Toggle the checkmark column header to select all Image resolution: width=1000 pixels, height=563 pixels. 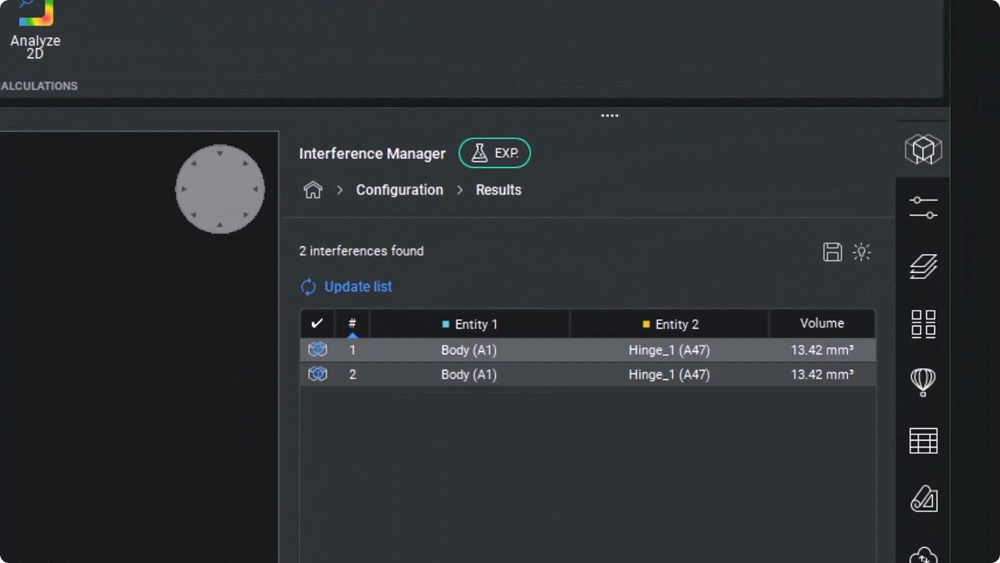(x=317, y=324)
